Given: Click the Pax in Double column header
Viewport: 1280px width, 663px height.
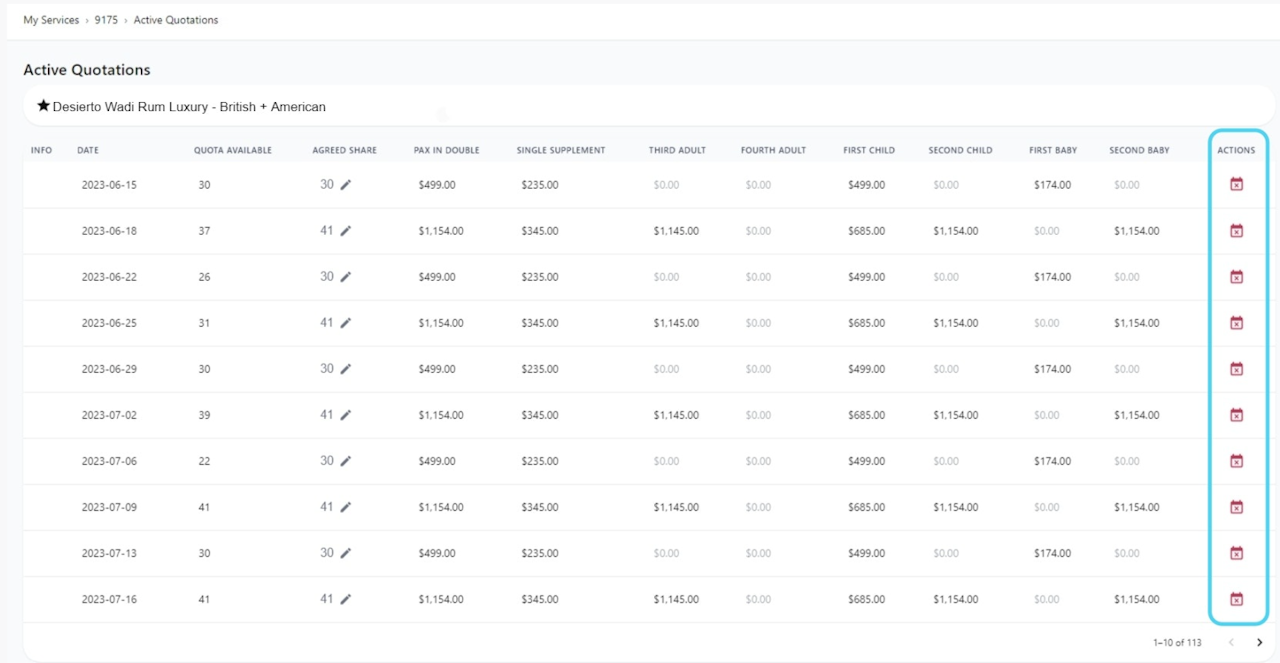Looking at the screenshot, I should [446, 150].
